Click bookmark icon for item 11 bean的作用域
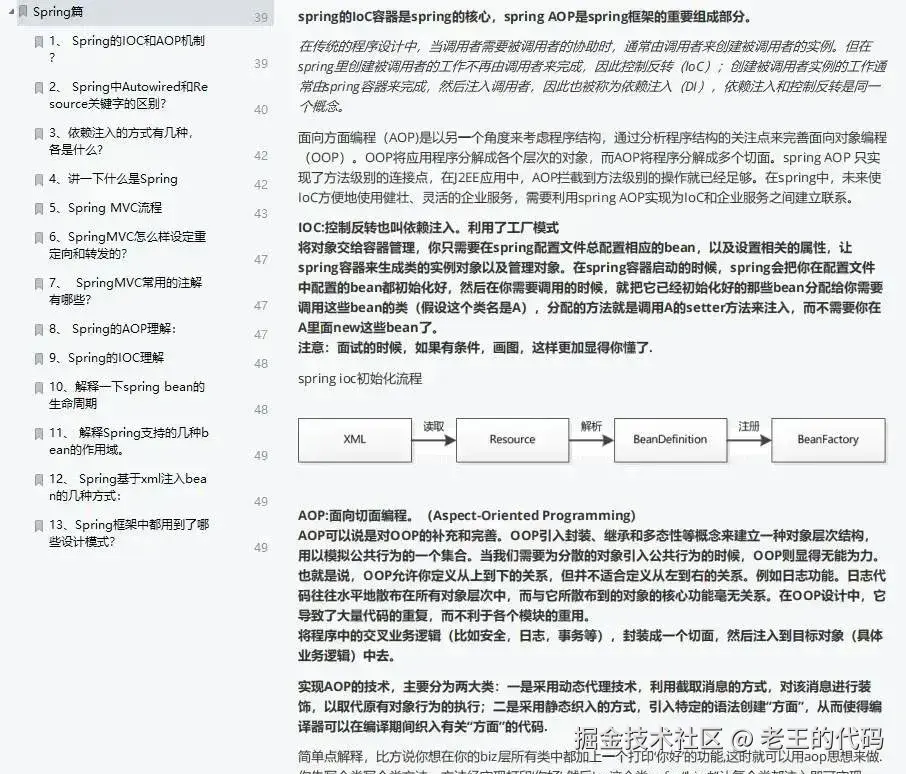Screen dimensions: 906x774 click(x=39, y=434)
